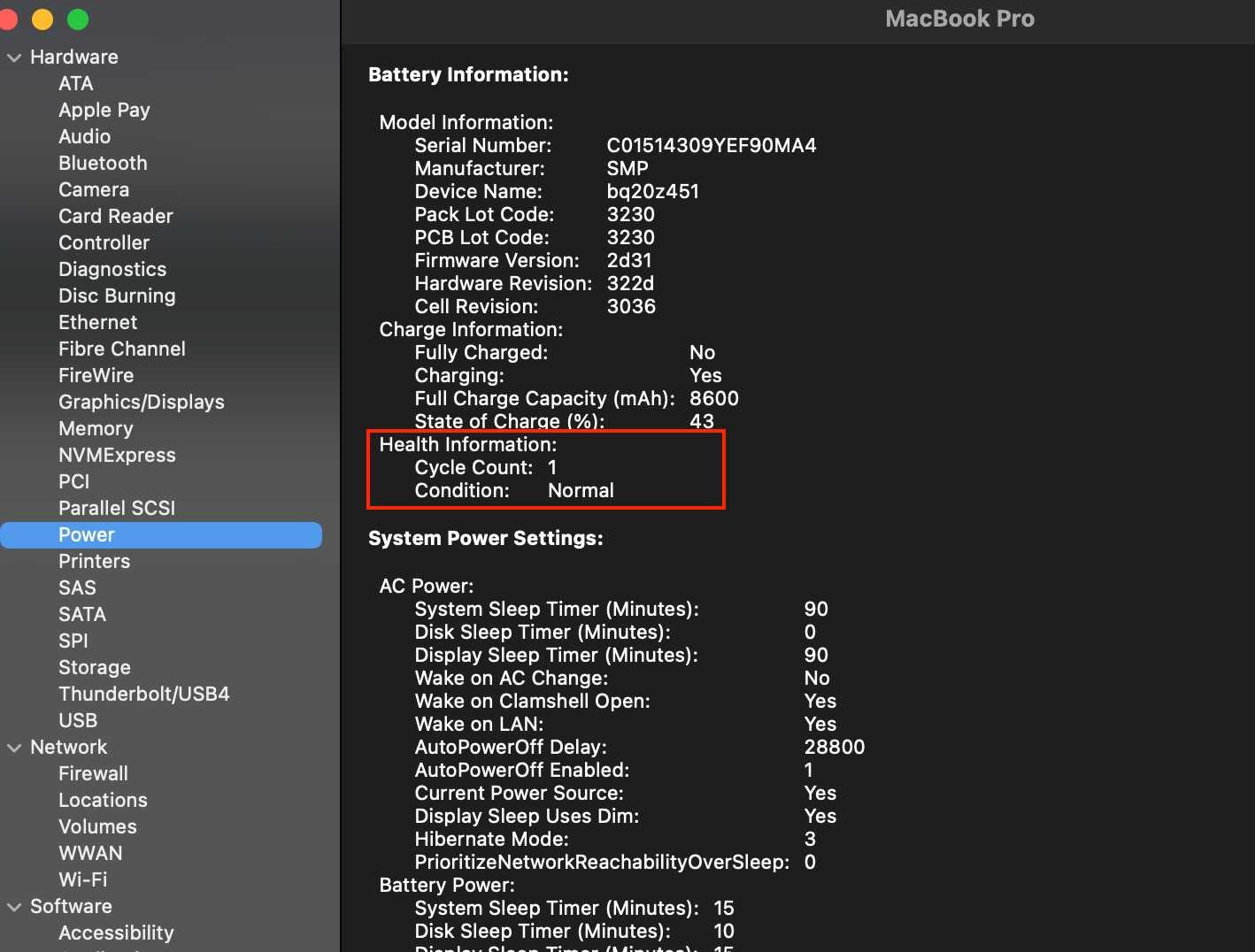
Task: Open the Bluetooth hardware info
Action: coord(103,163)
